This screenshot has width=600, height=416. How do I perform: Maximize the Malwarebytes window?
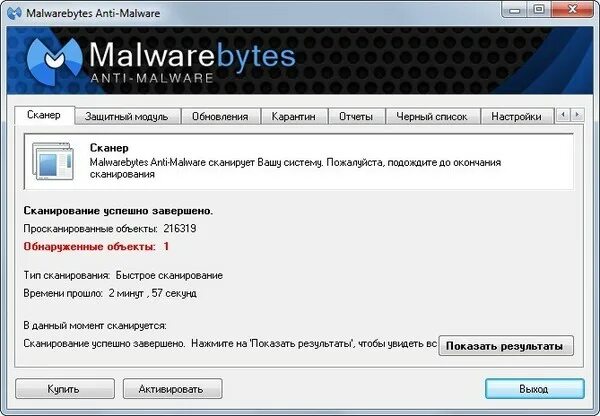pyautogui.click(x=539, y=9)
